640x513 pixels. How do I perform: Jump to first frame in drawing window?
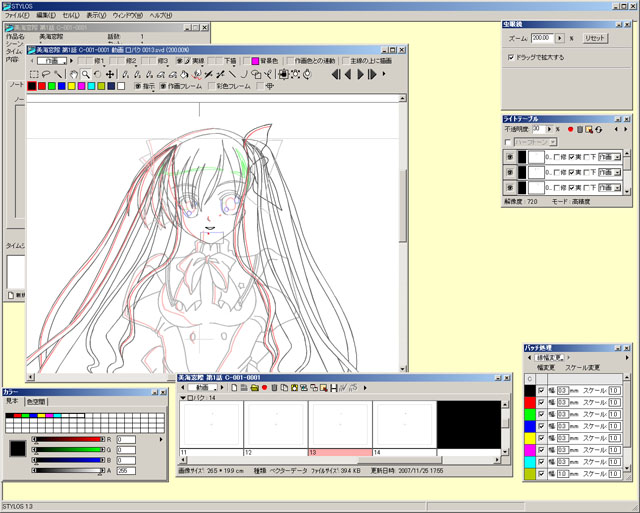click(336, 74)
